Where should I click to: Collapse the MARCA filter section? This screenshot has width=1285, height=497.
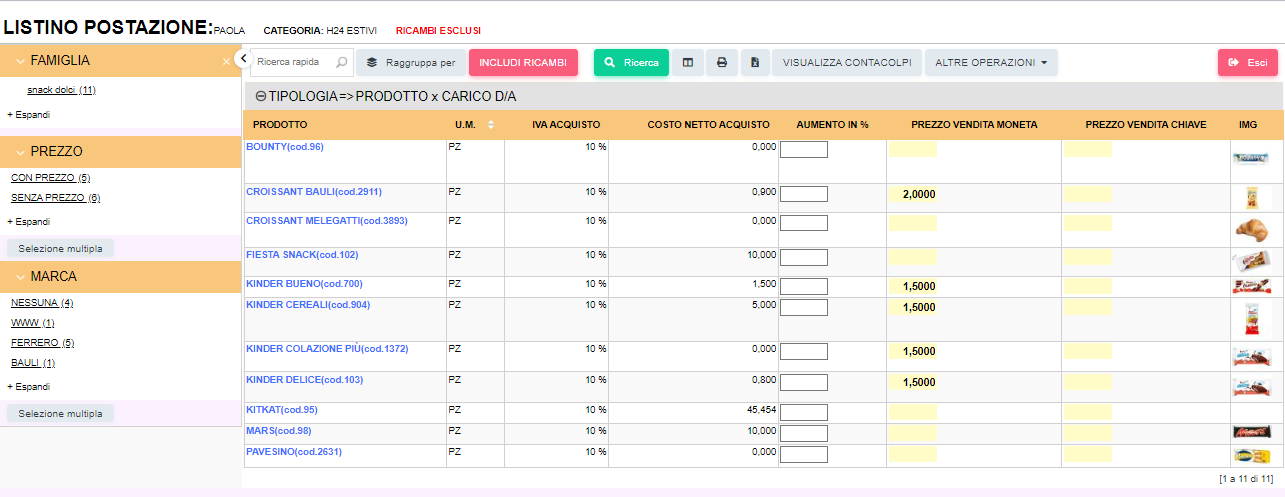point(20,277)
